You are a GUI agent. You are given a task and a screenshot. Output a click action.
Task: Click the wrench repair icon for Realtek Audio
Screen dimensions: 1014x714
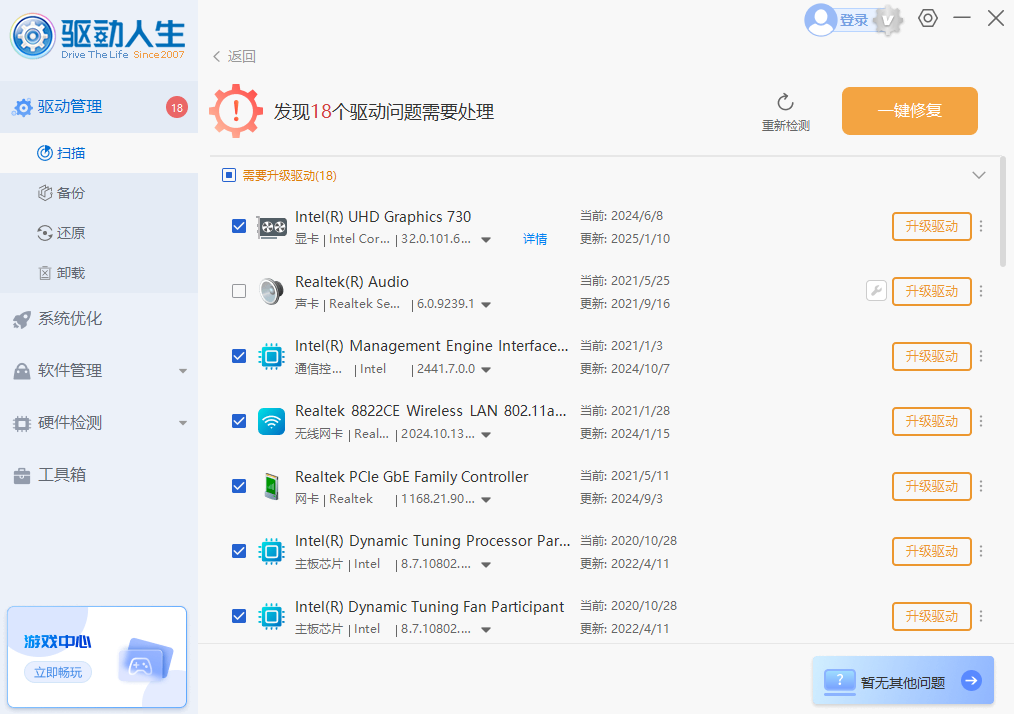[x=876, y=291]
